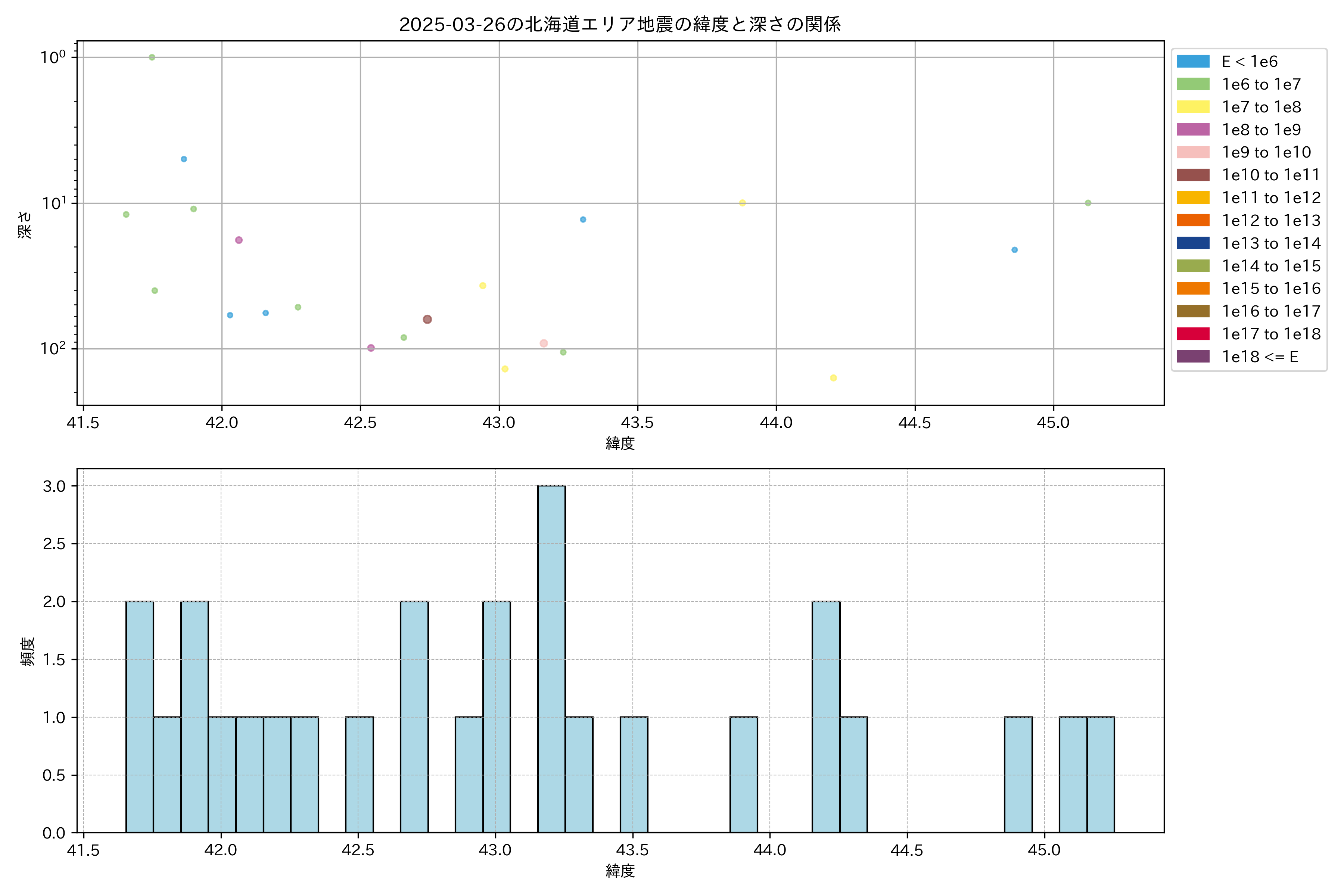Click the purple scatter point near latitude 42.05
1344x896 pixels.
(239, 240)
